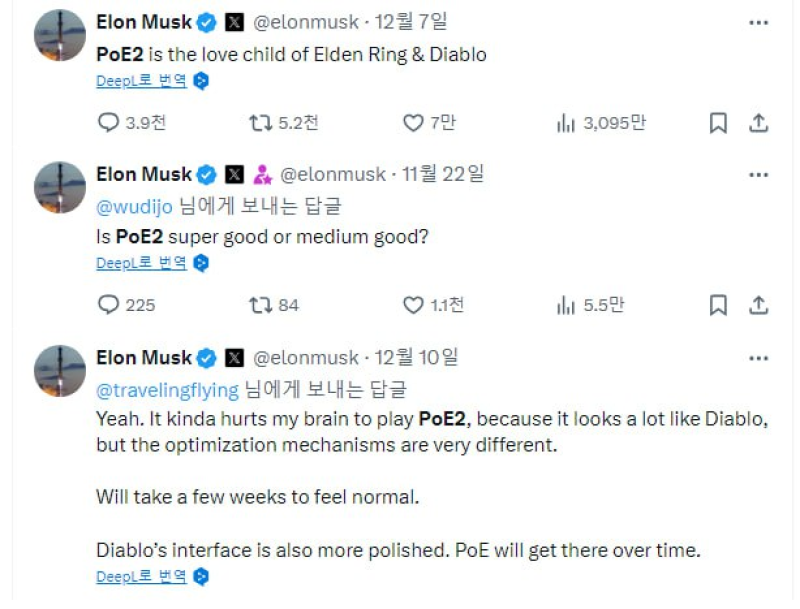Open the @wudijo profile link
This screenshot has width=800, height=609.
pos(134,207)
